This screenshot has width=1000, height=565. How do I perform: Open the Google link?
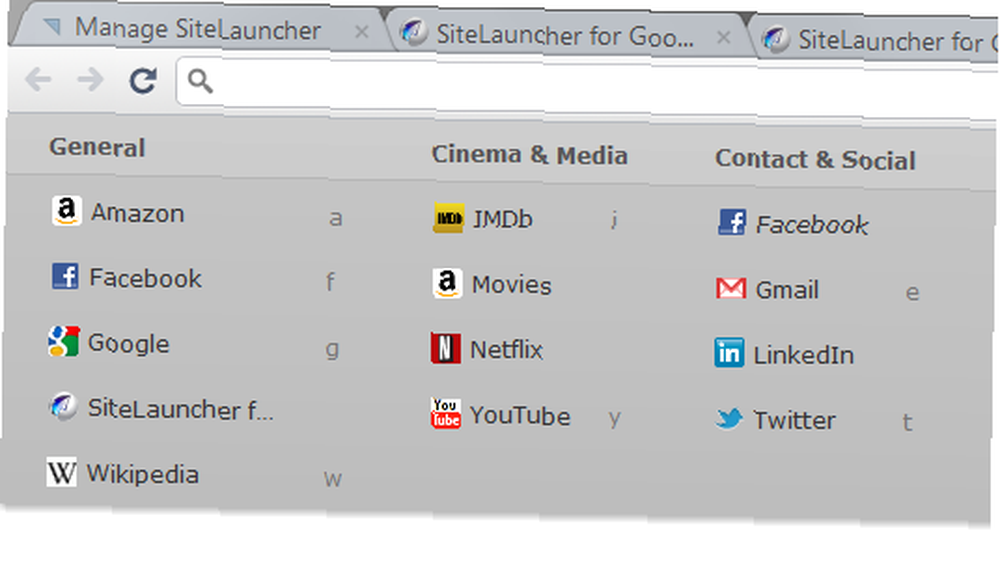128,344
